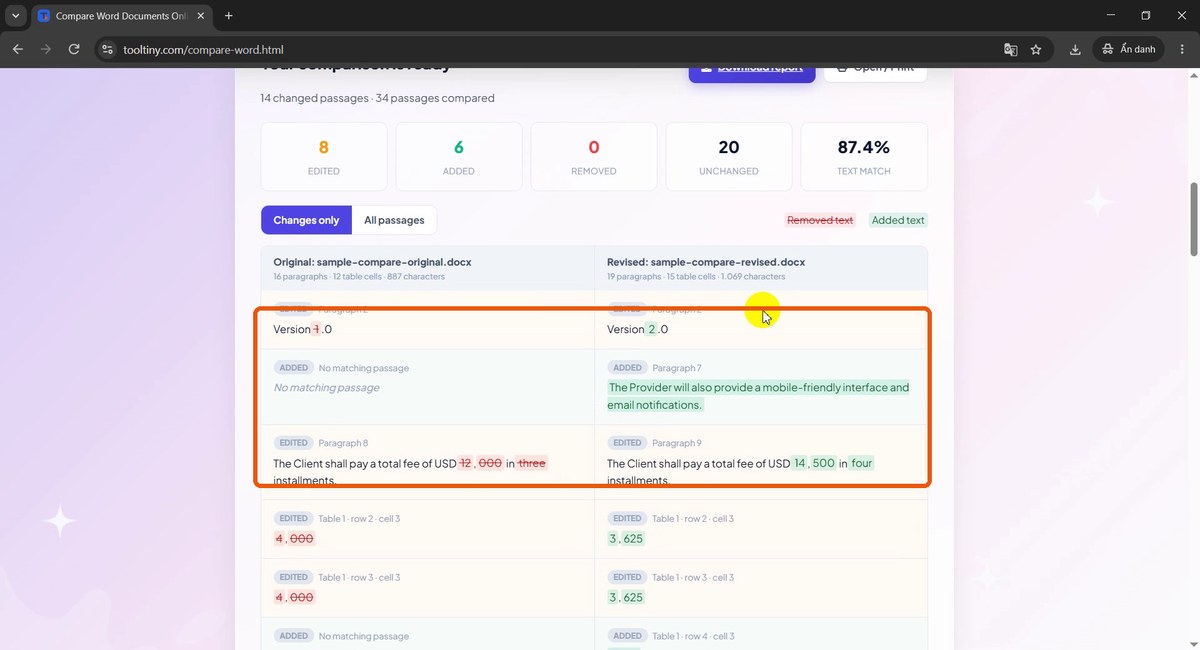Click '19 paragraphs · 15 table cells' revised details

click(x=696, y=276)
